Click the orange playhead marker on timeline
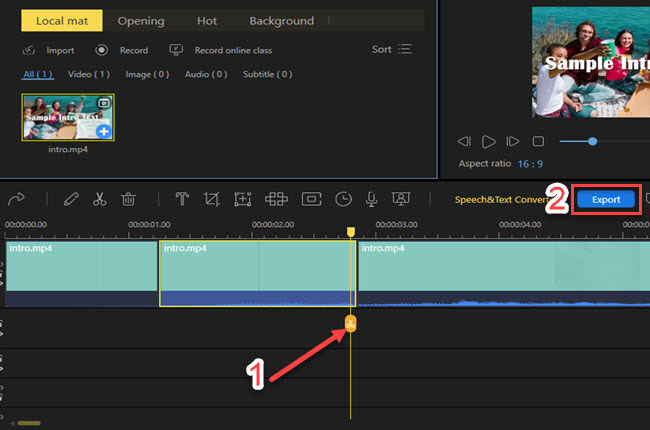 (x=351, y=322)
